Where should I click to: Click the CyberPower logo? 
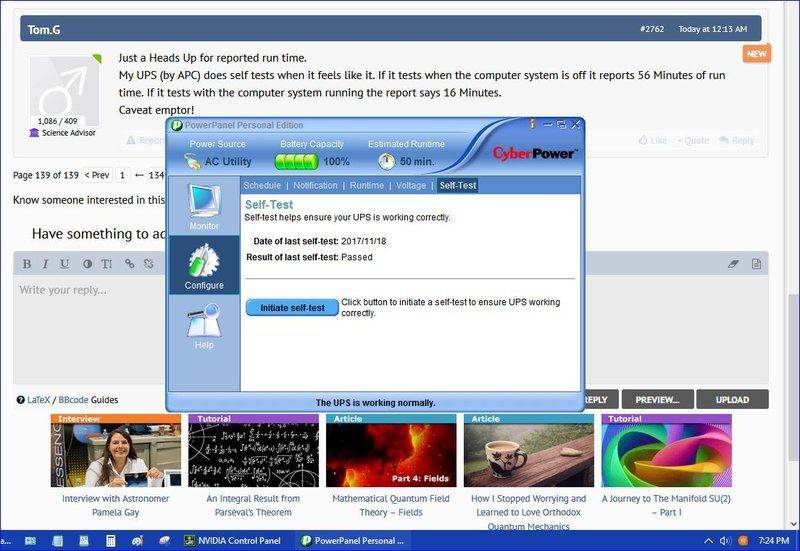[x=535, y=153]
